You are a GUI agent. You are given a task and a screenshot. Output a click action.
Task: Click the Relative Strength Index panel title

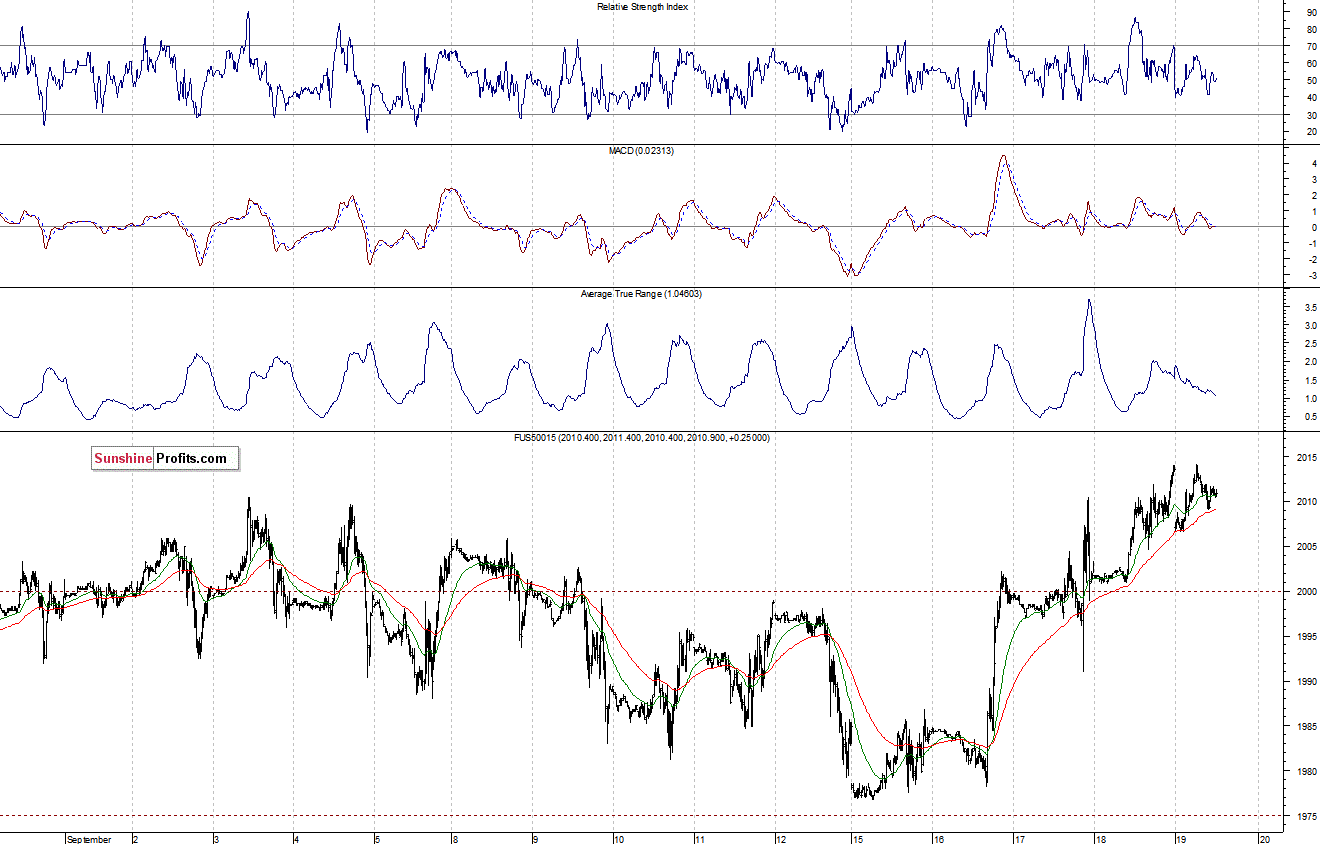(x=642, y=7)
